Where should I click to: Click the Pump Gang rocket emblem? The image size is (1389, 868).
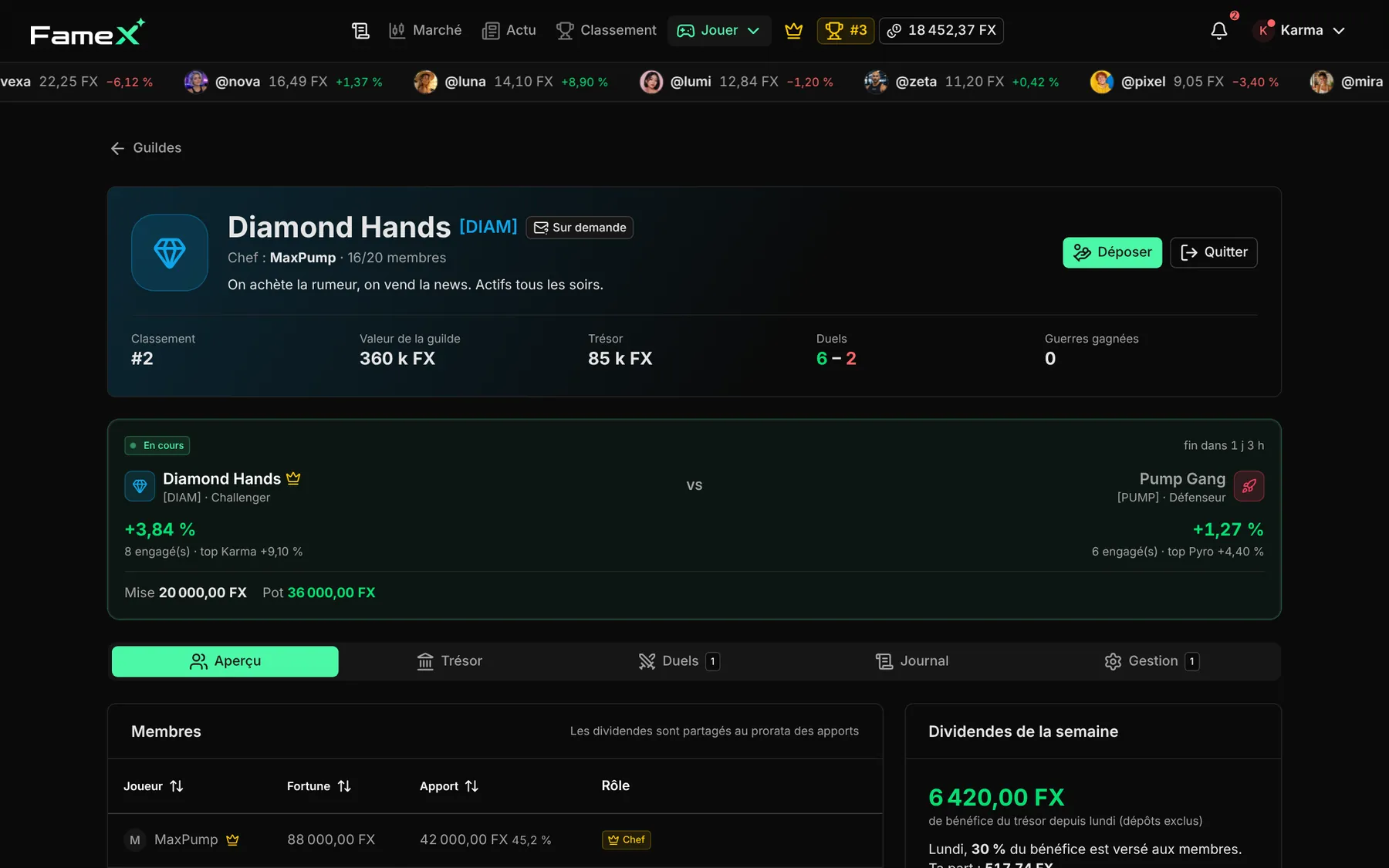pos(1249,486)
